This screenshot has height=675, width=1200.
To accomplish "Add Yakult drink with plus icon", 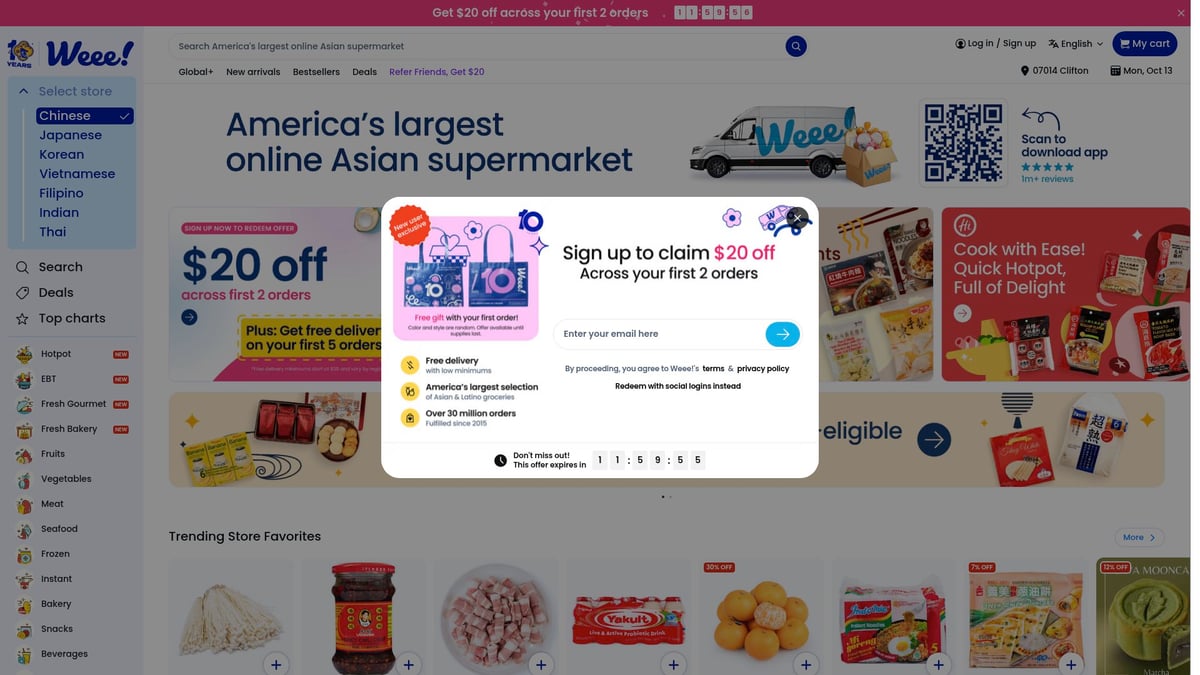I will (674, 664).
